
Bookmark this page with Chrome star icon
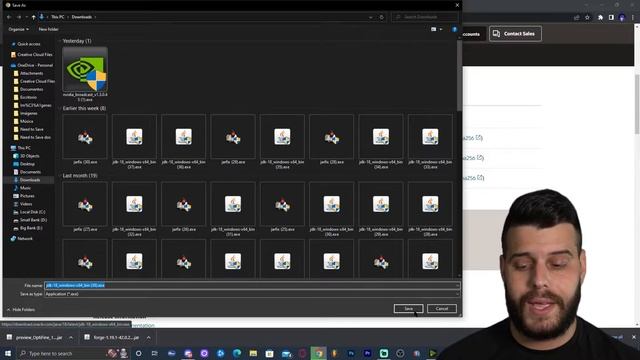point(587,18)
